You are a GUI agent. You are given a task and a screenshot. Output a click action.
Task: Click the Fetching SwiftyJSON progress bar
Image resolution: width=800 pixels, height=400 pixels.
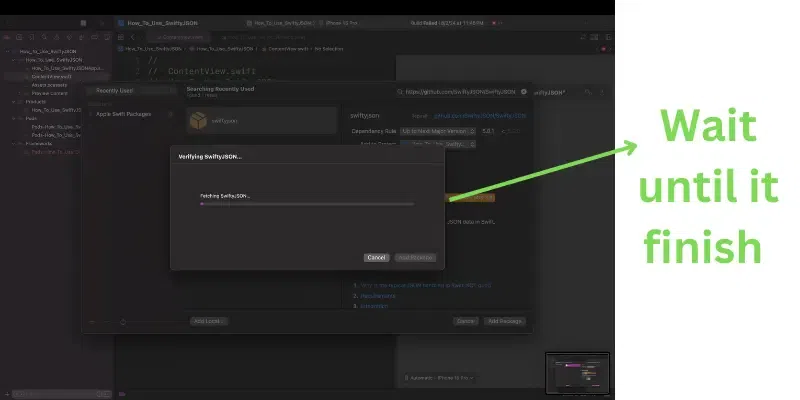tap(307, 204)
